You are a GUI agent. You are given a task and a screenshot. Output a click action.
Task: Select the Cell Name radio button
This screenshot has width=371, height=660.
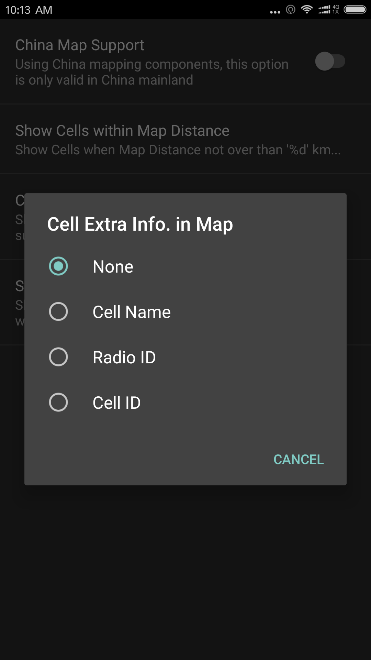pyautogui.click(x=58, y=312)
